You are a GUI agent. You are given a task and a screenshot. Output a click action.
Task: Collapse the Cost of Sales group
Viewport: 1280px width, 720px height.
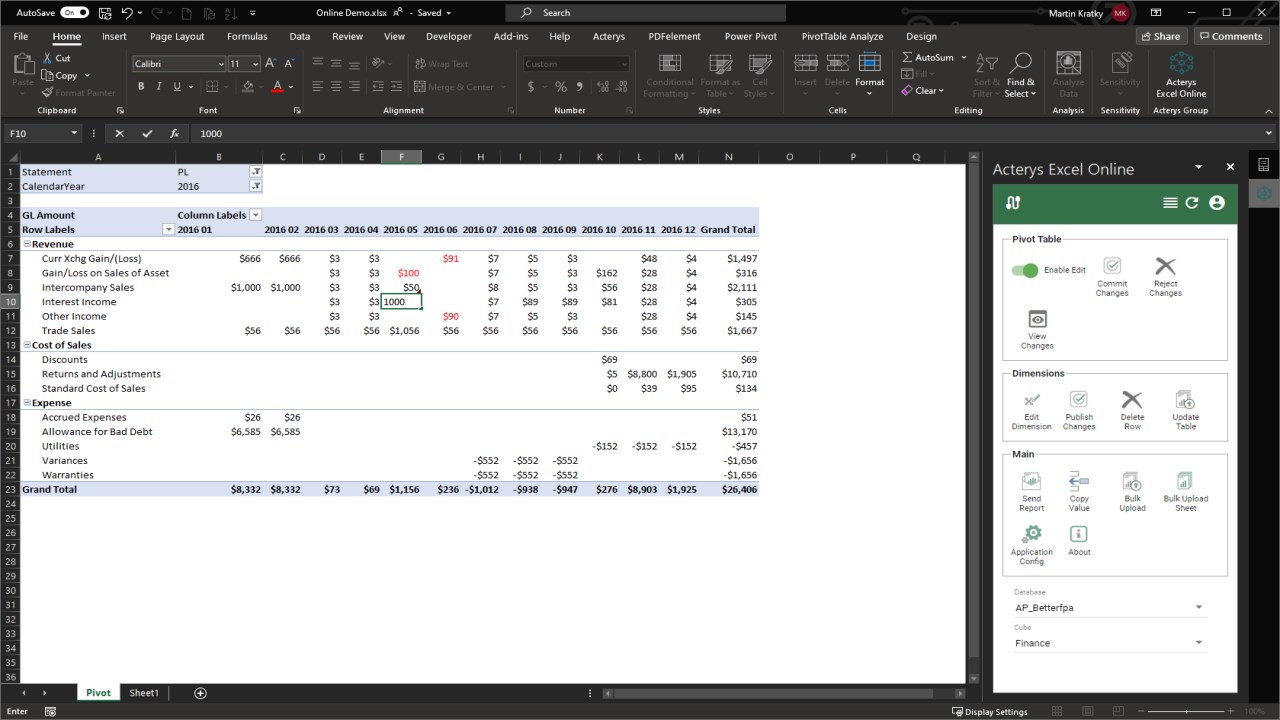pos(27,345)
